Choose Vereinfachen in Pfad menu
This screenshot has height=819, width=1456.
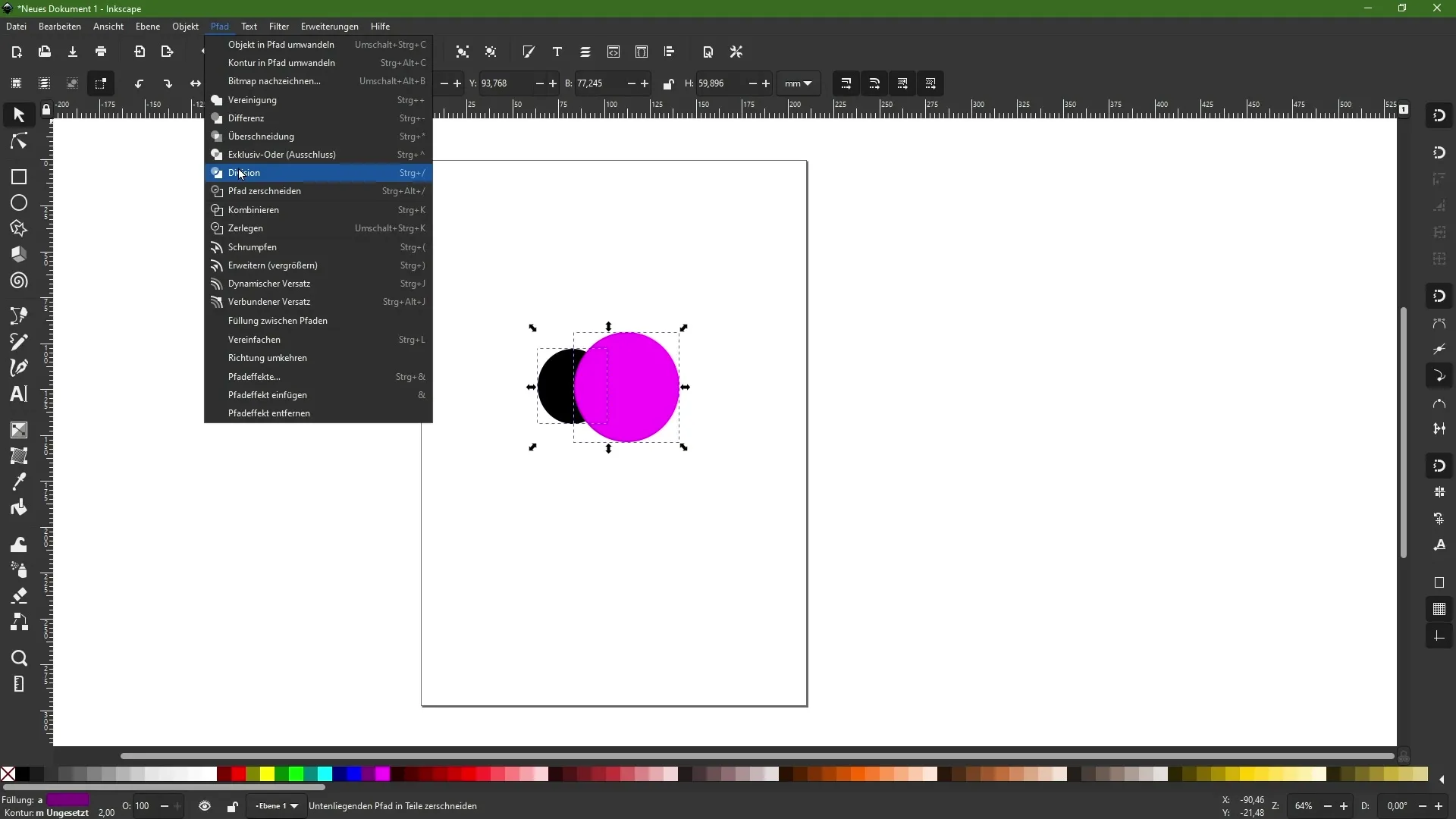pyautogui.click(x=318, y=340)
